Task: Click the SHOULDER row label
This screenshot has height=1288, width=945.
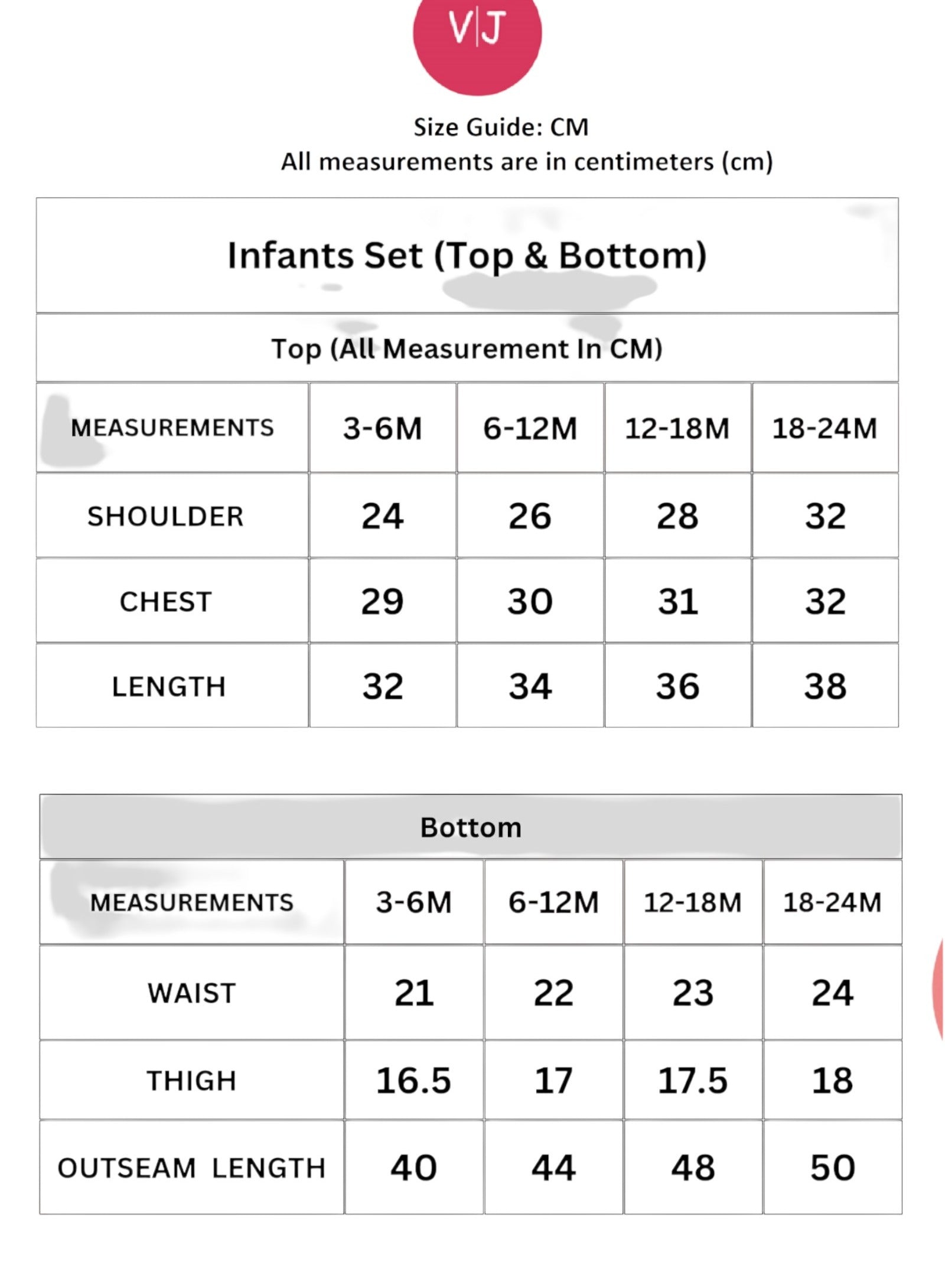Action: pyautogui.click(x=166, y=516)
